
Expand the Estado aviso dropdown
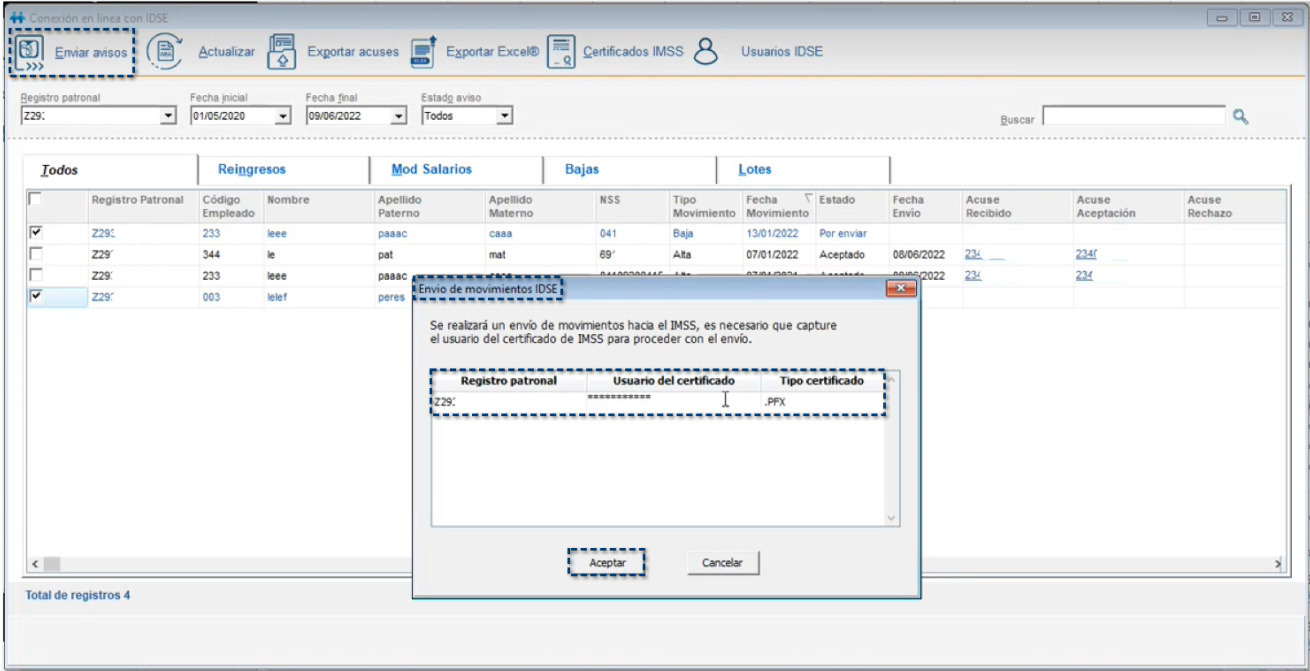tap(505, 116)
